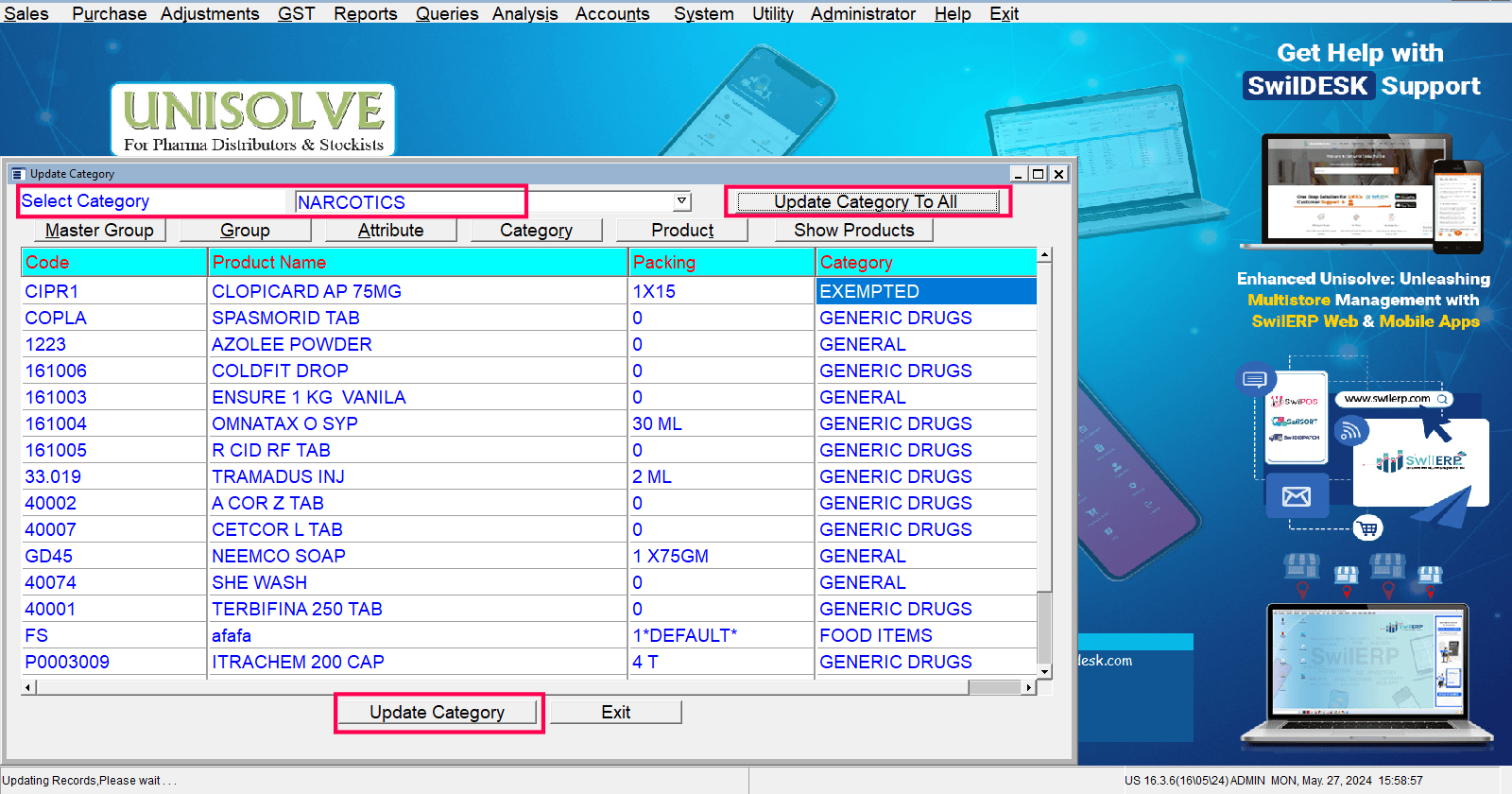Click the horizontal scroll right arrow
The height and width of the screenshot is (794, 1512).
click(1029, 687)
